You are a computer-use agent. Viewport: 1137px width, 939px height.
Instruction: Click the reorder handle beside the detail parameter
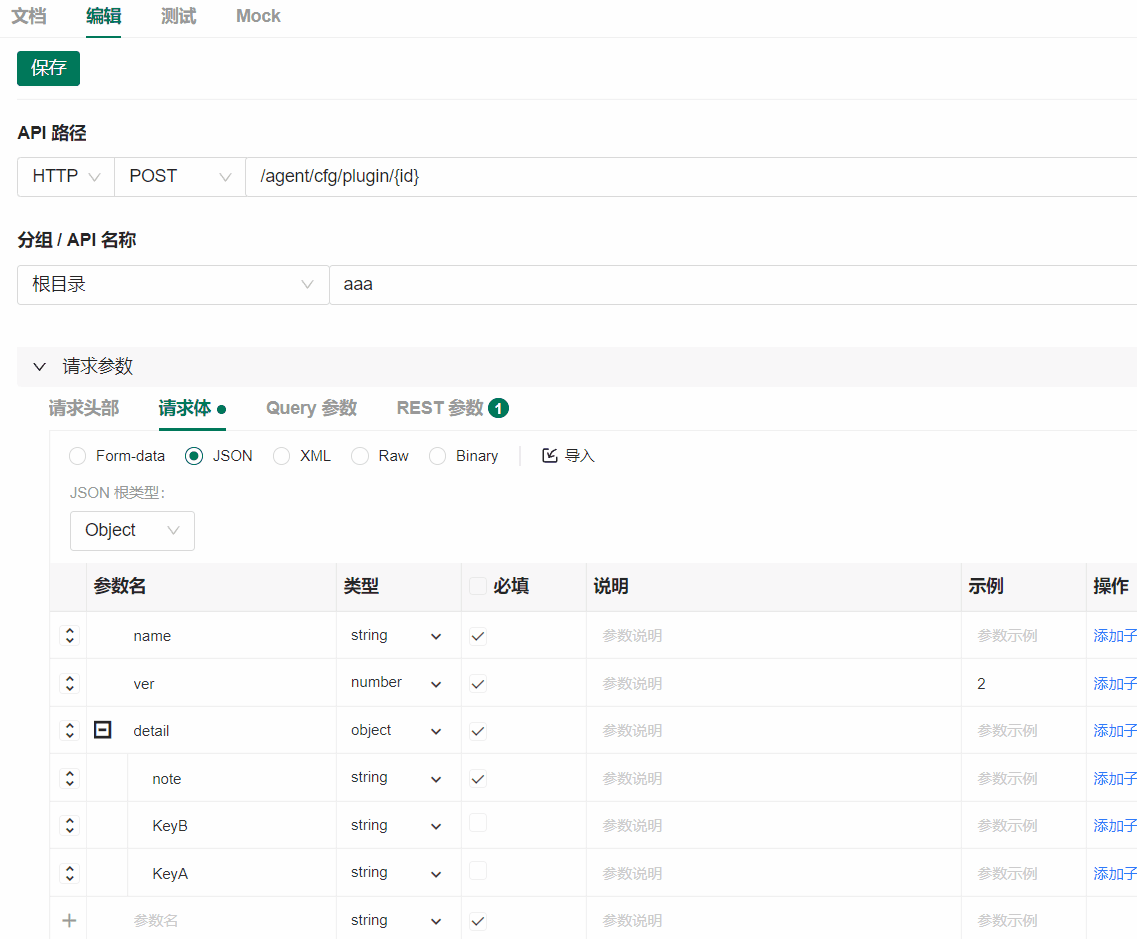68,729
